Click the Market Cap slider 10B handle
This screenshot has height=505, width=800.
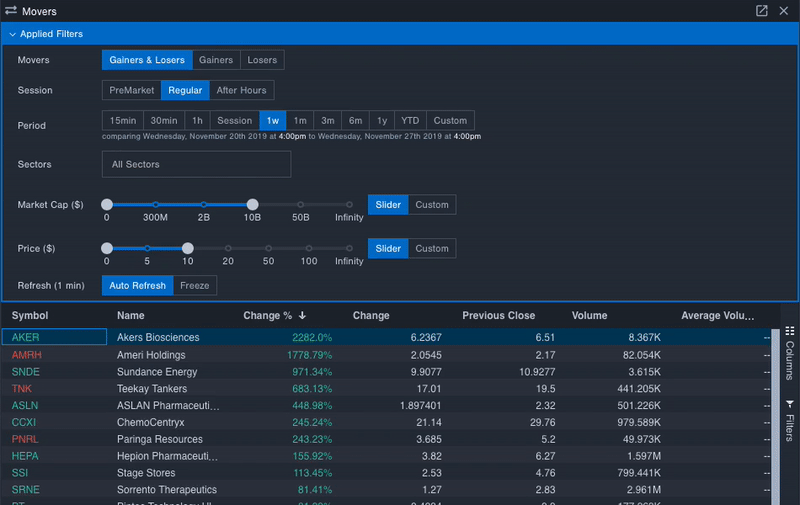pyautogui.click(x=253, y=205)
